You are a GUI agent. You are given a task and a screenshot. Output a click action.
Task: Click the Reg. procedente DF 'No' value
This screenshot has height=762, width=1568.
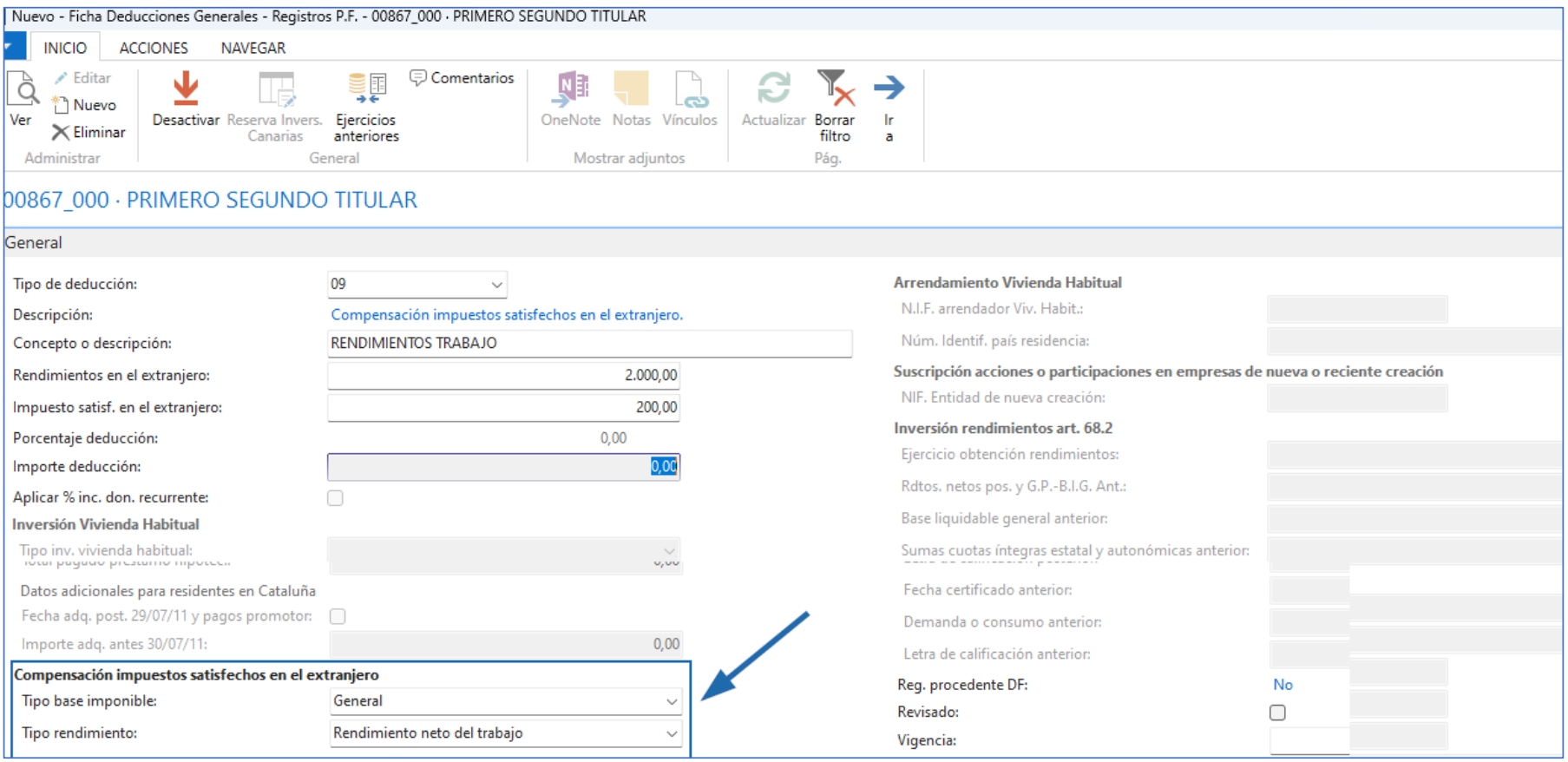tap(1283, 685)
